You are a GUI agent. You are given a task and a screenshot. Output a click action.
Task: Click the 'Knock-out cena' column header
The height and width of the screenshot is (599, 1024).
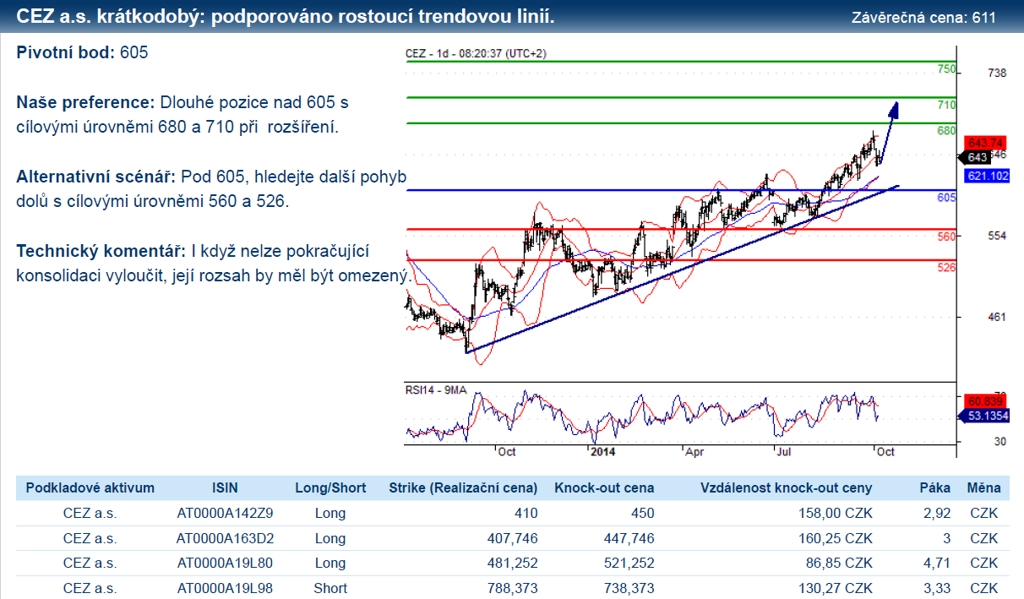(604, 488)
